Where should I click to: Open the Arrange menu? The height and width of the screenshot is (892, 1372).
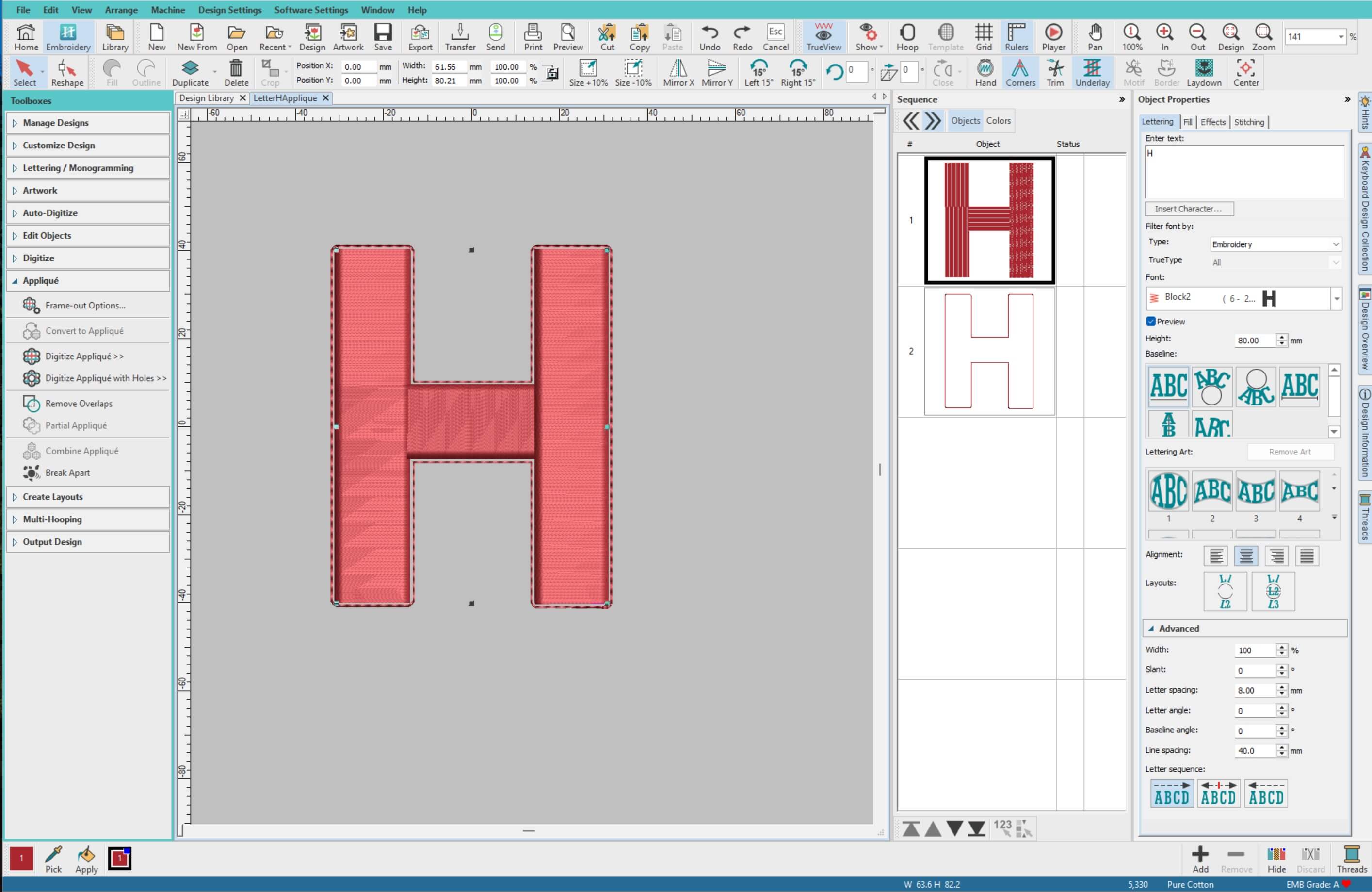[121, 10]
